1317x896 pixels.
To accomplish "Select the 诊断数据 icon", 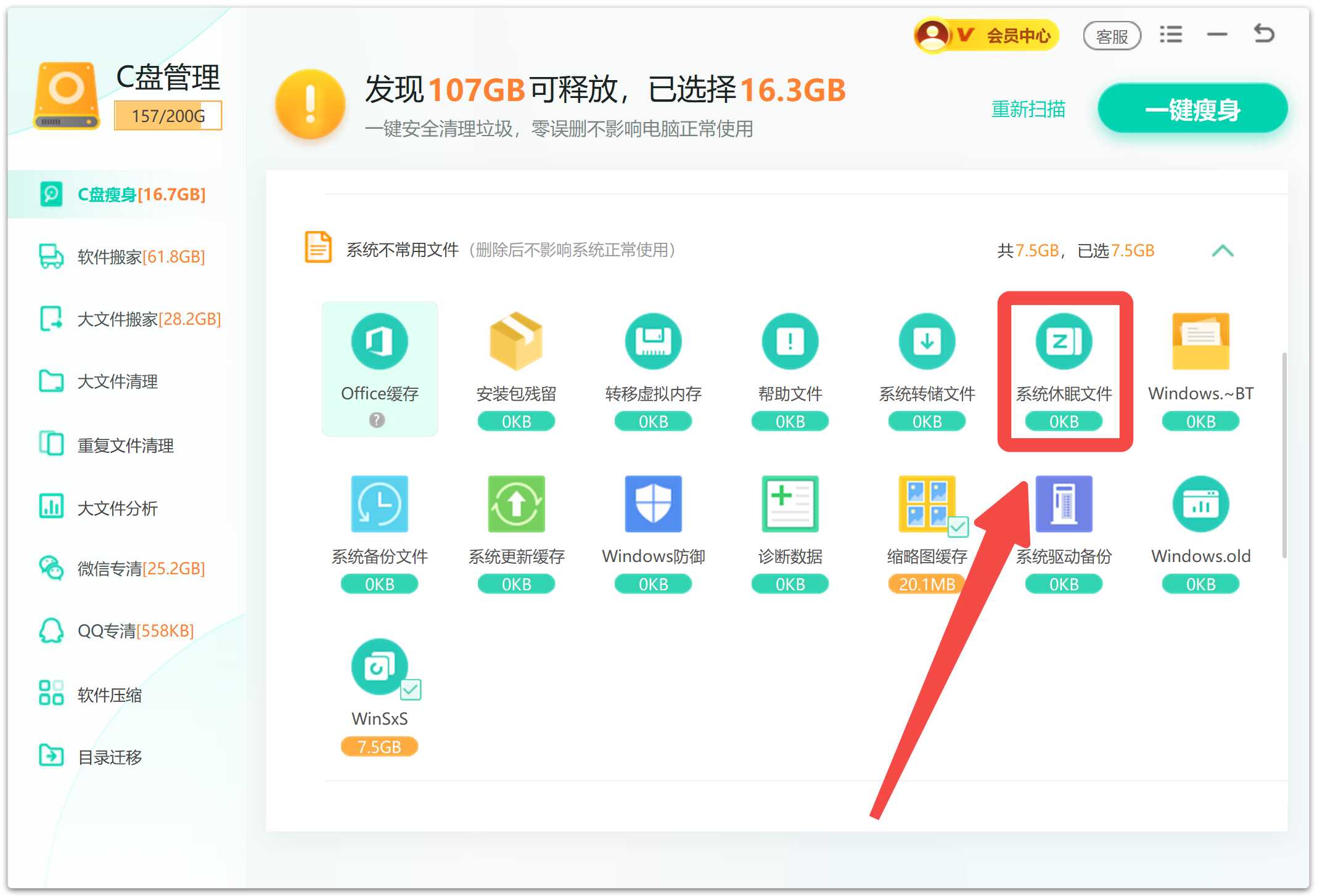I will (x=790, y=503).
